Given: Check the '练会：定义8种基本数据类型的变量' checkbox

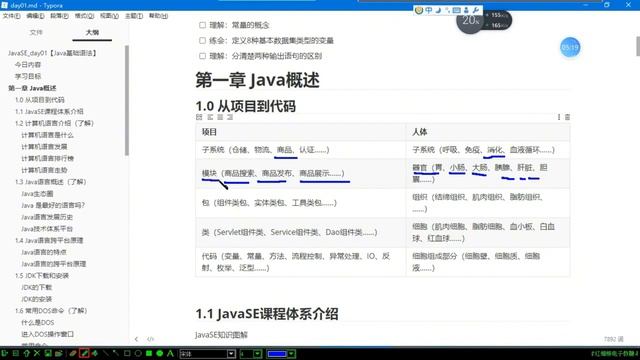Looking at the screenshot, I should click(202, 40).
